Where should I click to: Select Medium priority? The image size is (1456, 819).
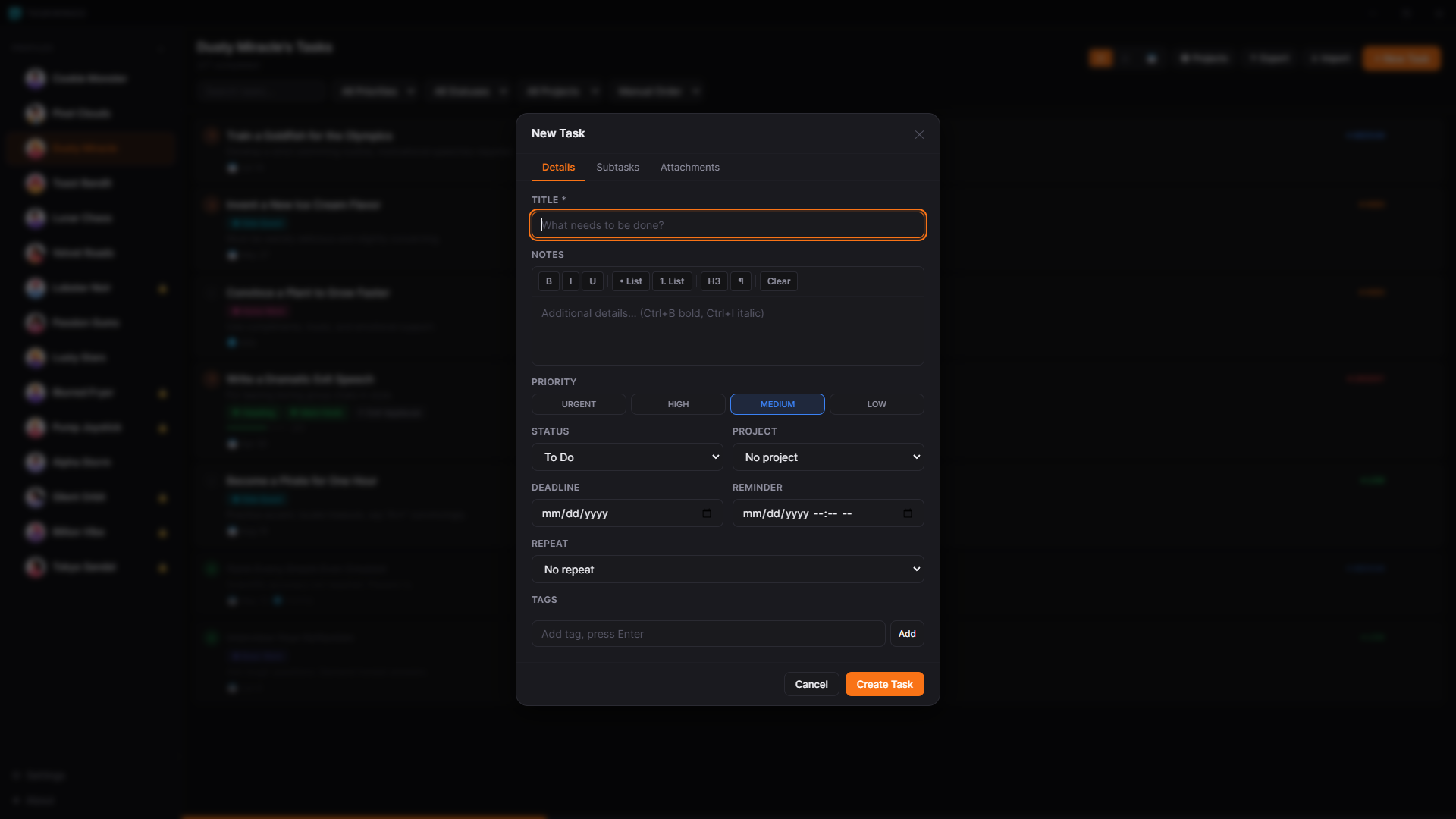pos(777,404)
